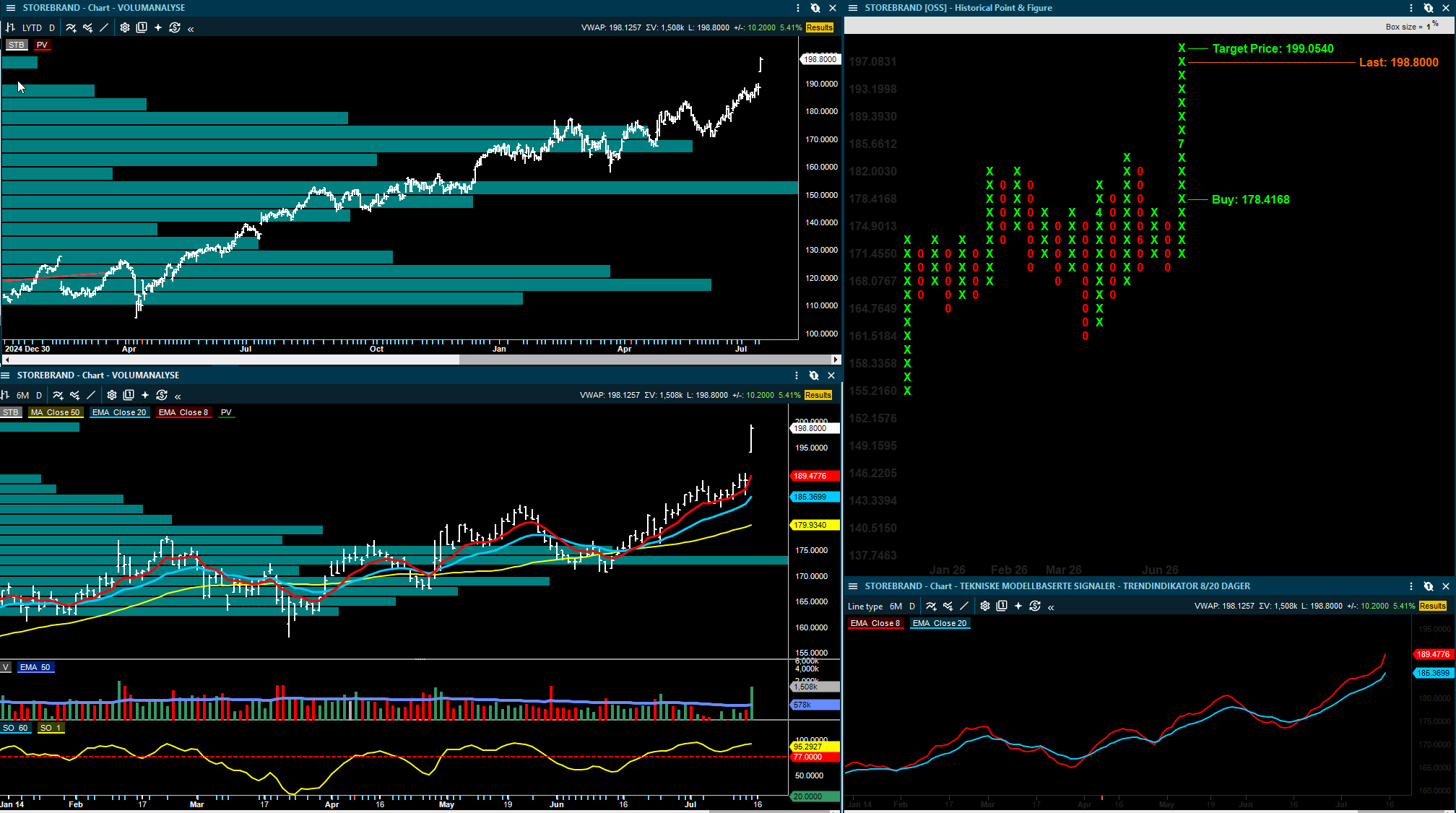The image size is (1456, 813).
Task: Add indicator in top VOLUMANALYSE chart toolbar
Action: [x=71, y=27]
